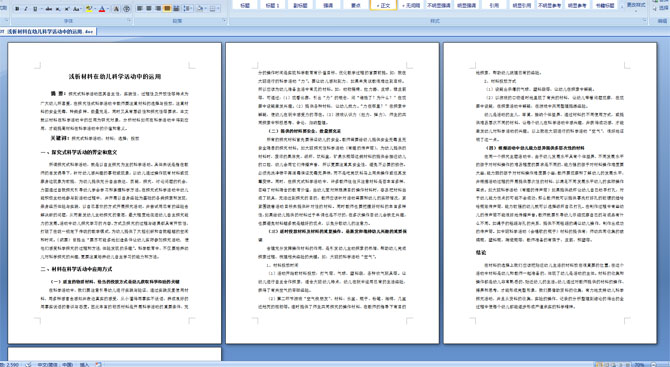
Task: Click the first page thumbnail of the document
Action: point(115,193)
